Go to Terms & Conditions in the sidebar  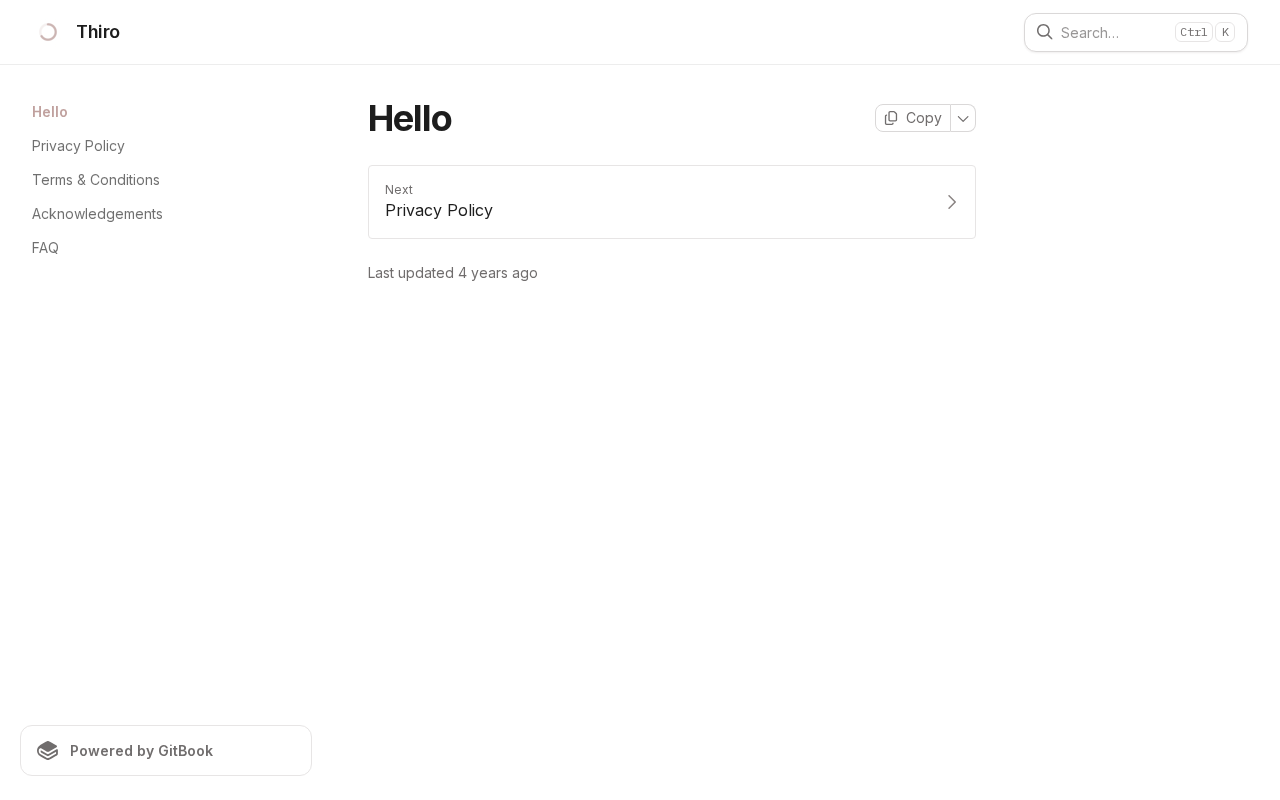pos(96,180)
